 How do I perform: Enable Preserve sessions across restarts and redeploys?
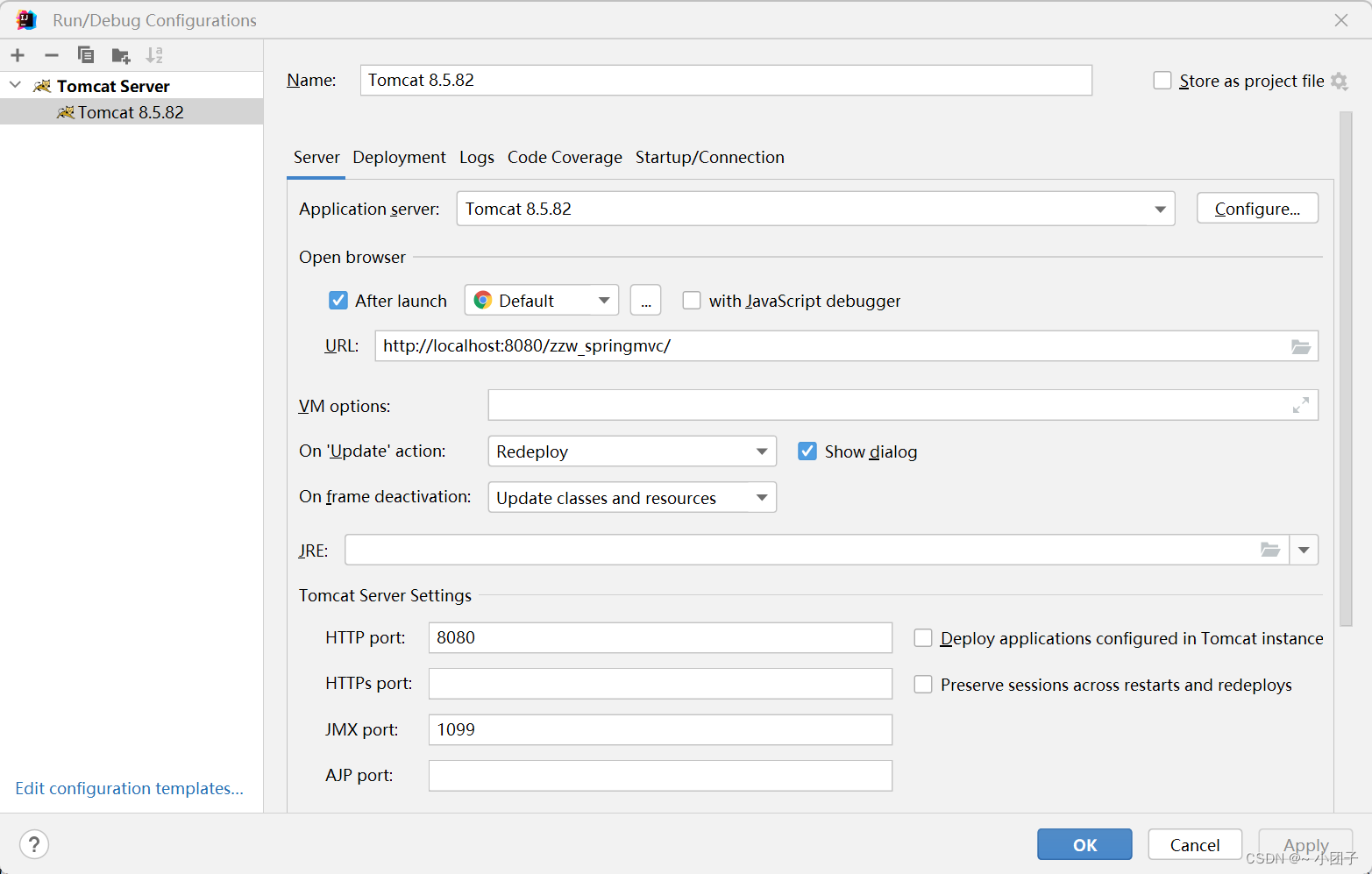click(923, 685)
